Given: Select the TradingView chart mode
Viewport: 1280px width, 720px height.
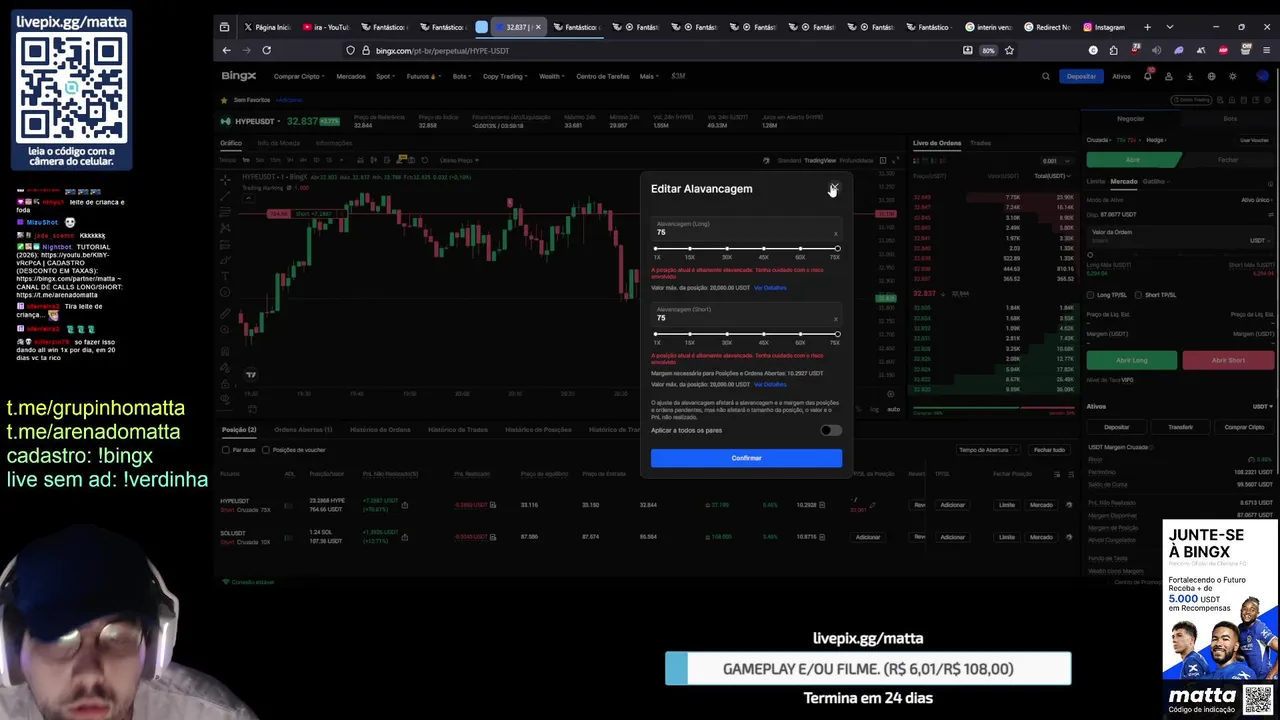Looking at the screenshot, I should pos(820,160).
